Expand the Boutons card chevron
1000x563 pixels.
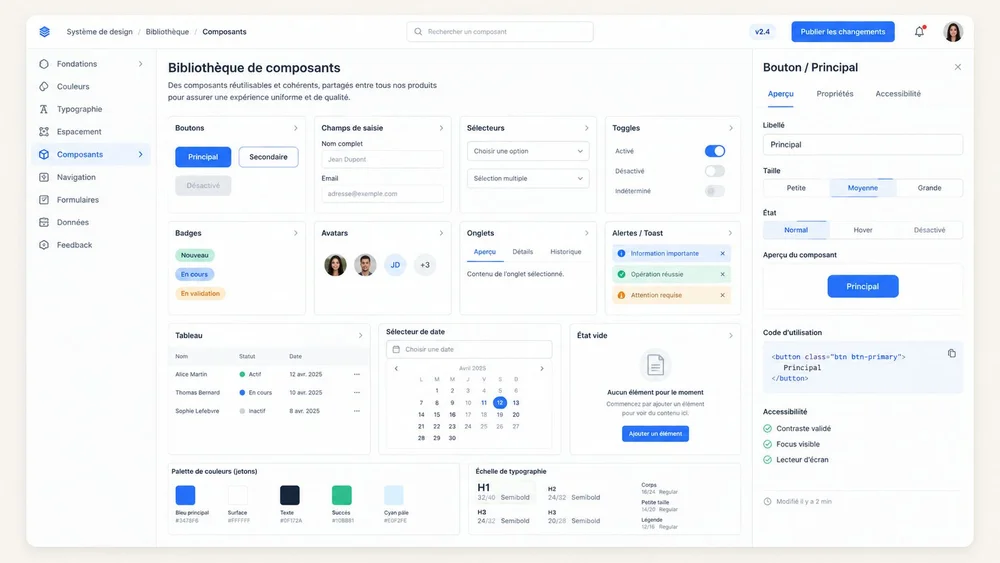click(295, 128)
